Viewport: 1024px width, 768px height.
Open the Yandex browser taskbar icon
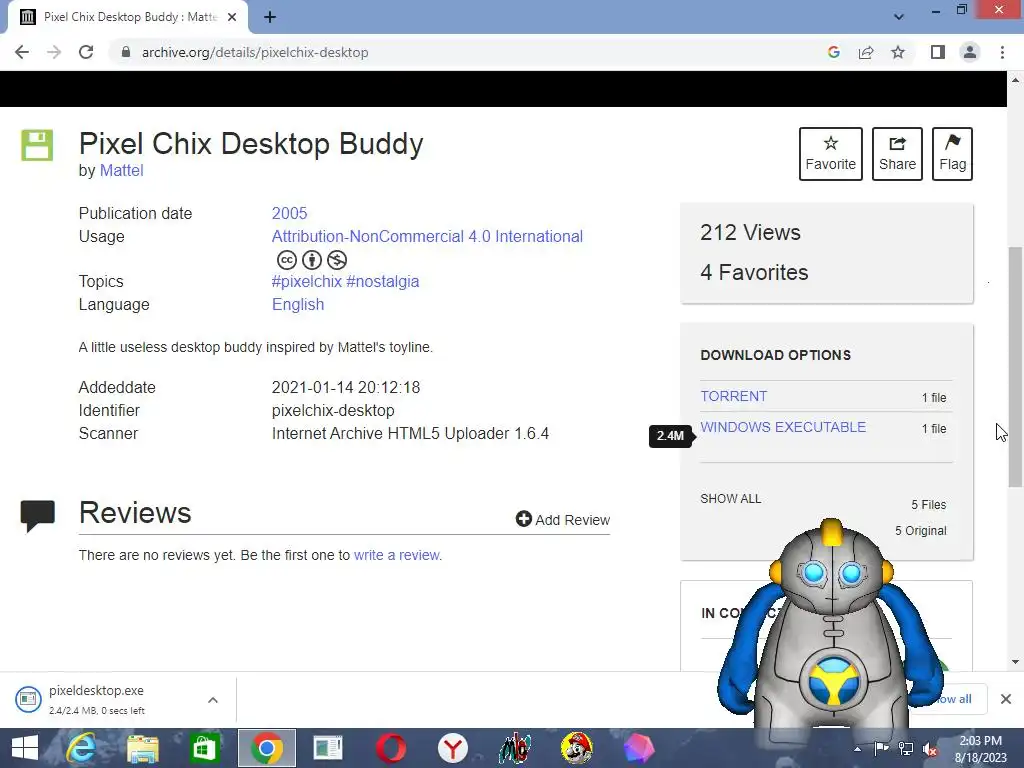[x=453, y=748]
